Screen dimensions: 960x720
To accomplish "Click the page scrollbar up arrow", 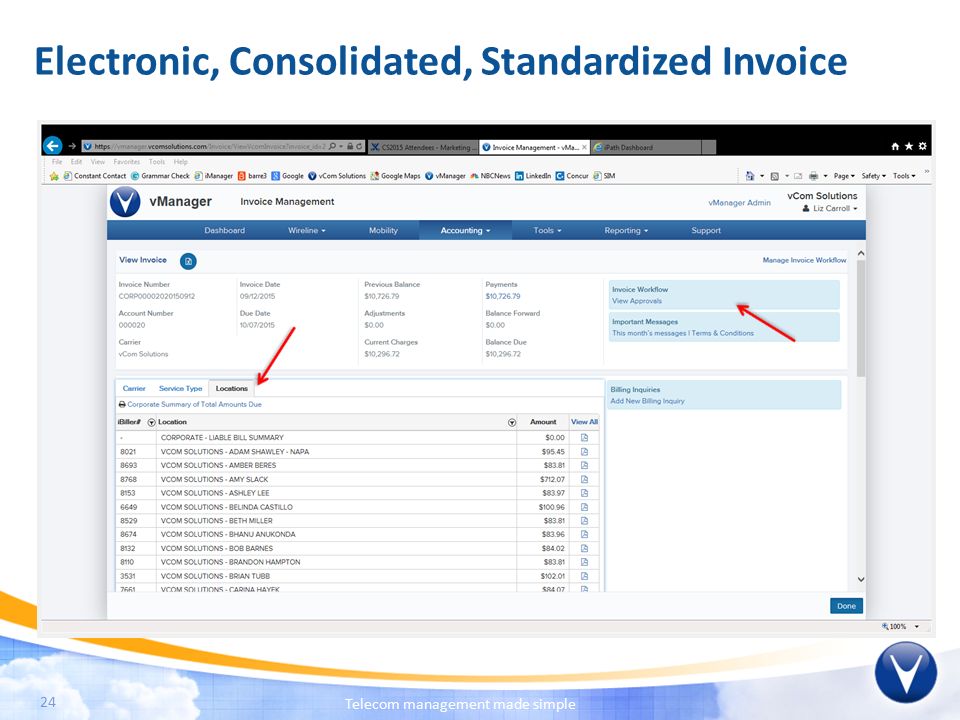I will (x=861, y=253).
